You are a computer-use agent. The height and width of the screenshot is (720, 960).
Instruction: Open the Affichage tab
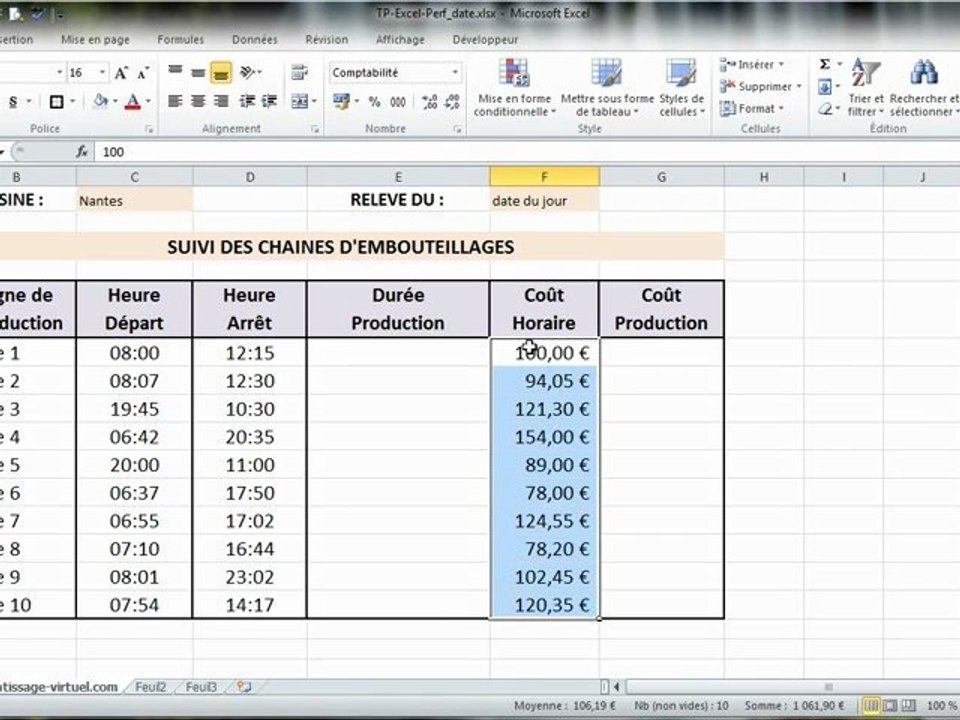[400, 39]
